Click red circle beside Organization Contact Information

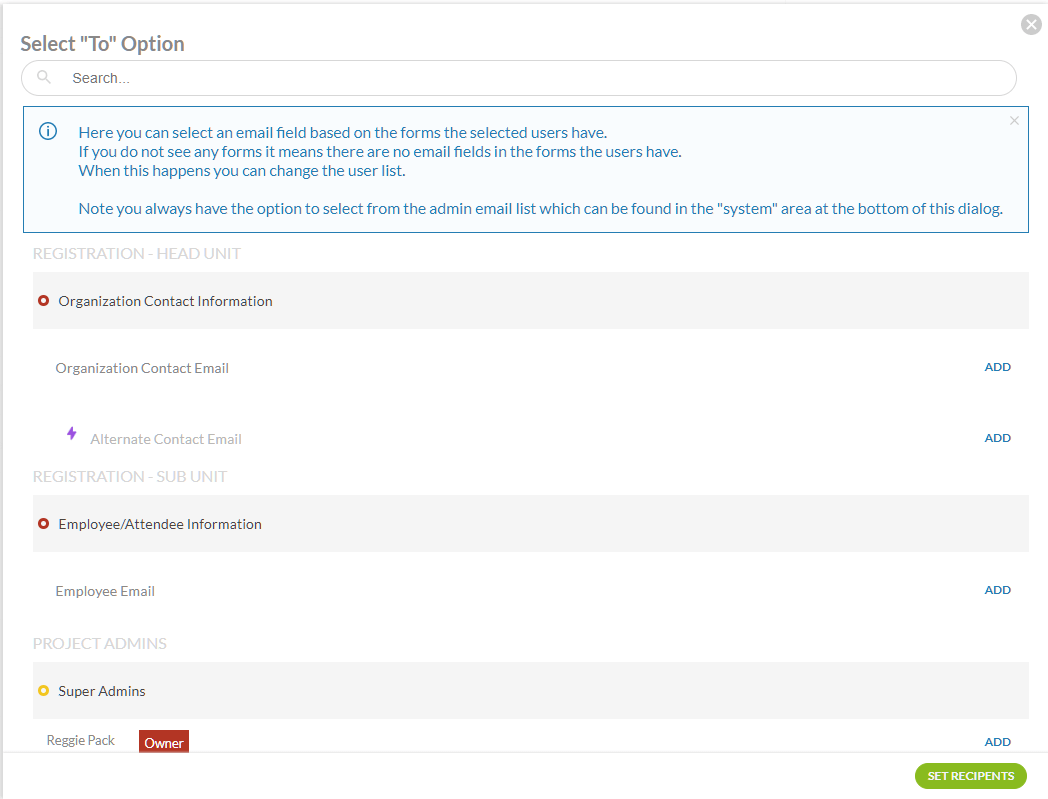(x=43, y=301)
